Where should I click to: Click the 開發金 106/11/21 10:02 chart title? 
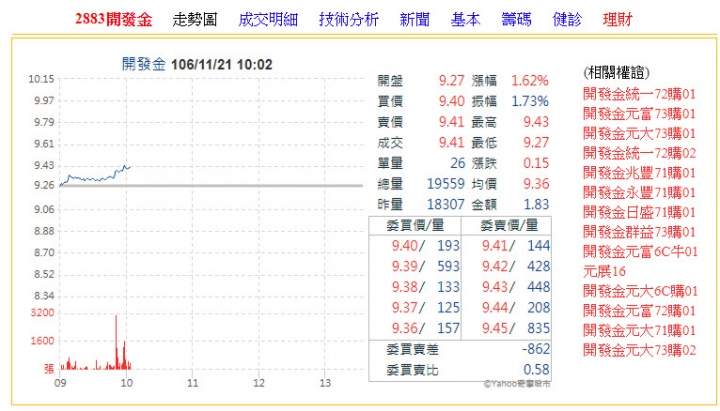[x=197, y=64]
